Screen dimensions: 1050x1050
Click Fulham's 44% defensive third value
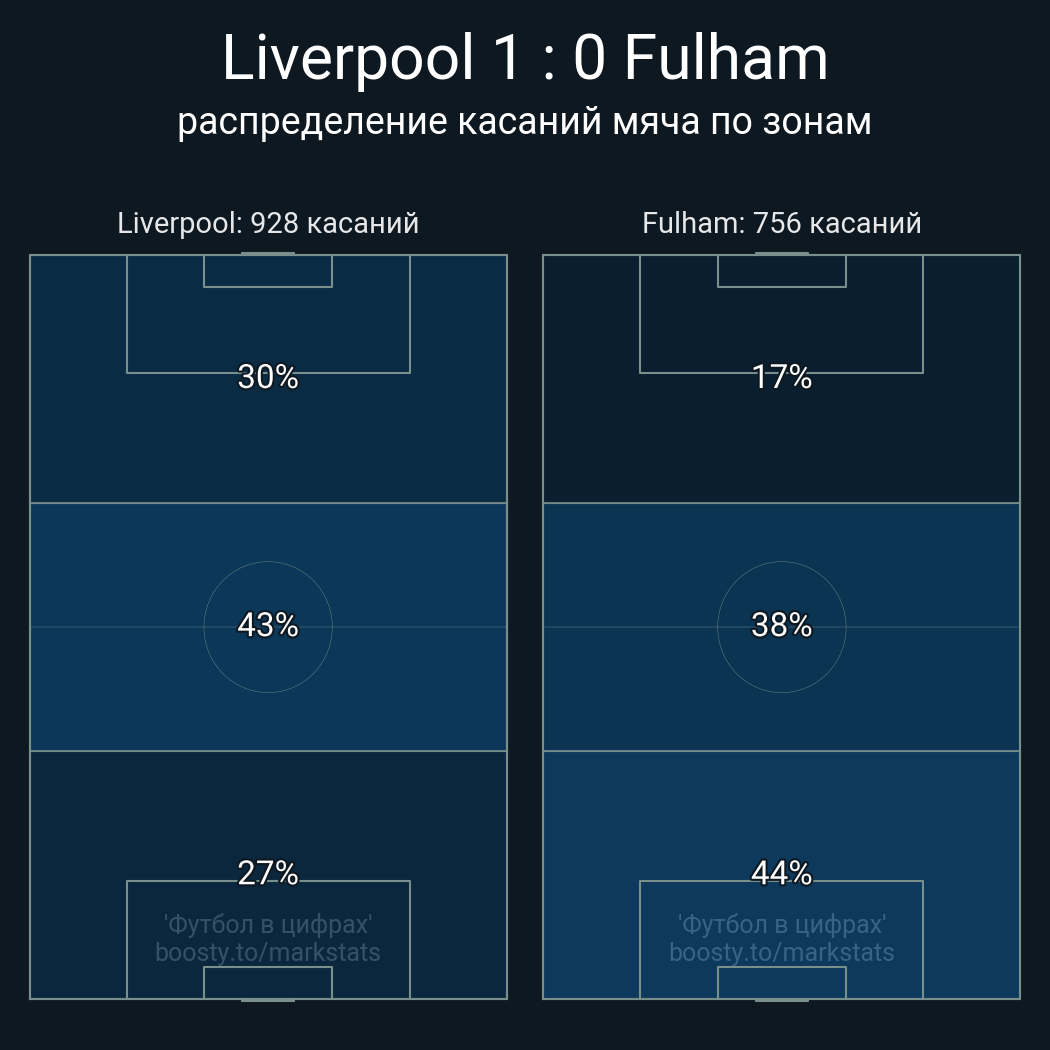pyautogui.click(x=782, y=873)
